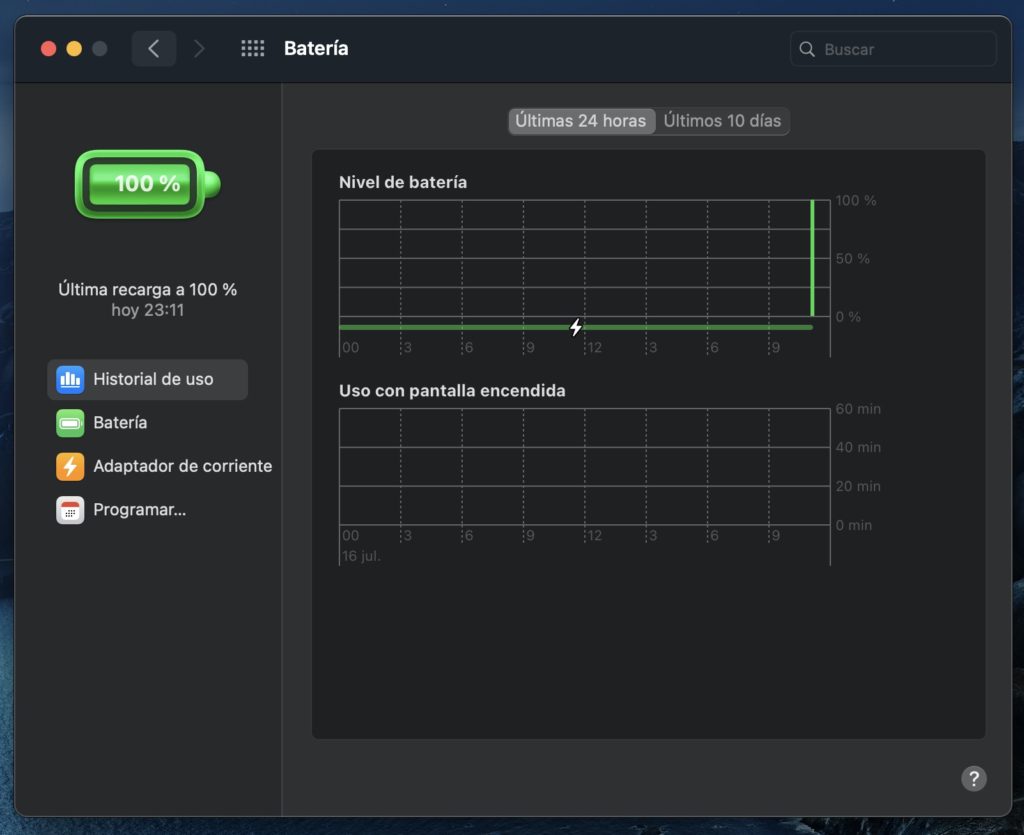Click the forward chevron navigation button
The width and height of the screenshot is (1024, 835).
coord(198,48)
